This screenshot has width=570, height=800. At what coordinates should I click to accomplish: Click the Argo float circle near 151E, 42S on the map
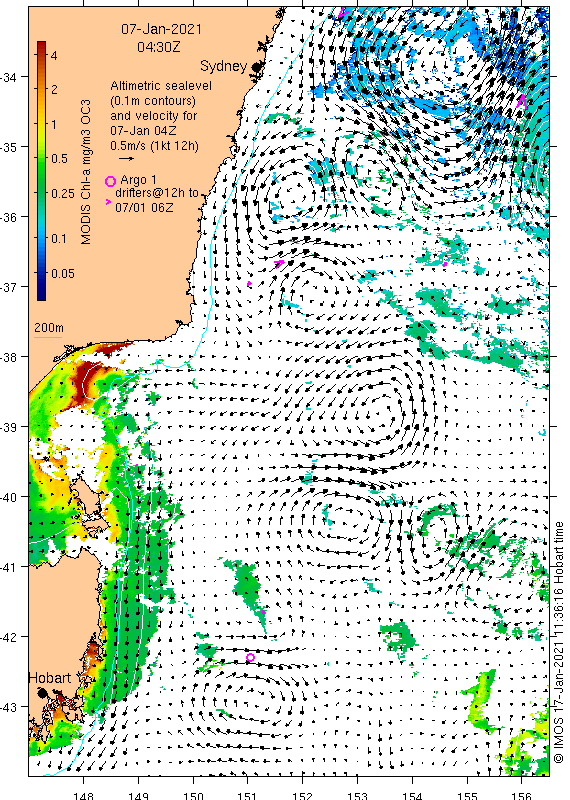coord(250,658)
